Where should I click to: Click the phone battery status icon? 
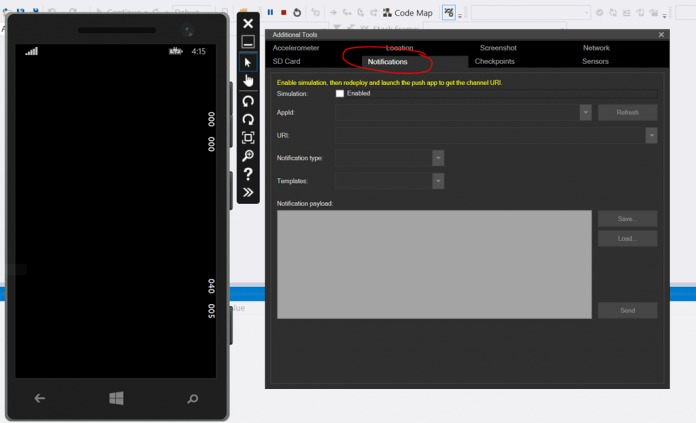point(176,51)
